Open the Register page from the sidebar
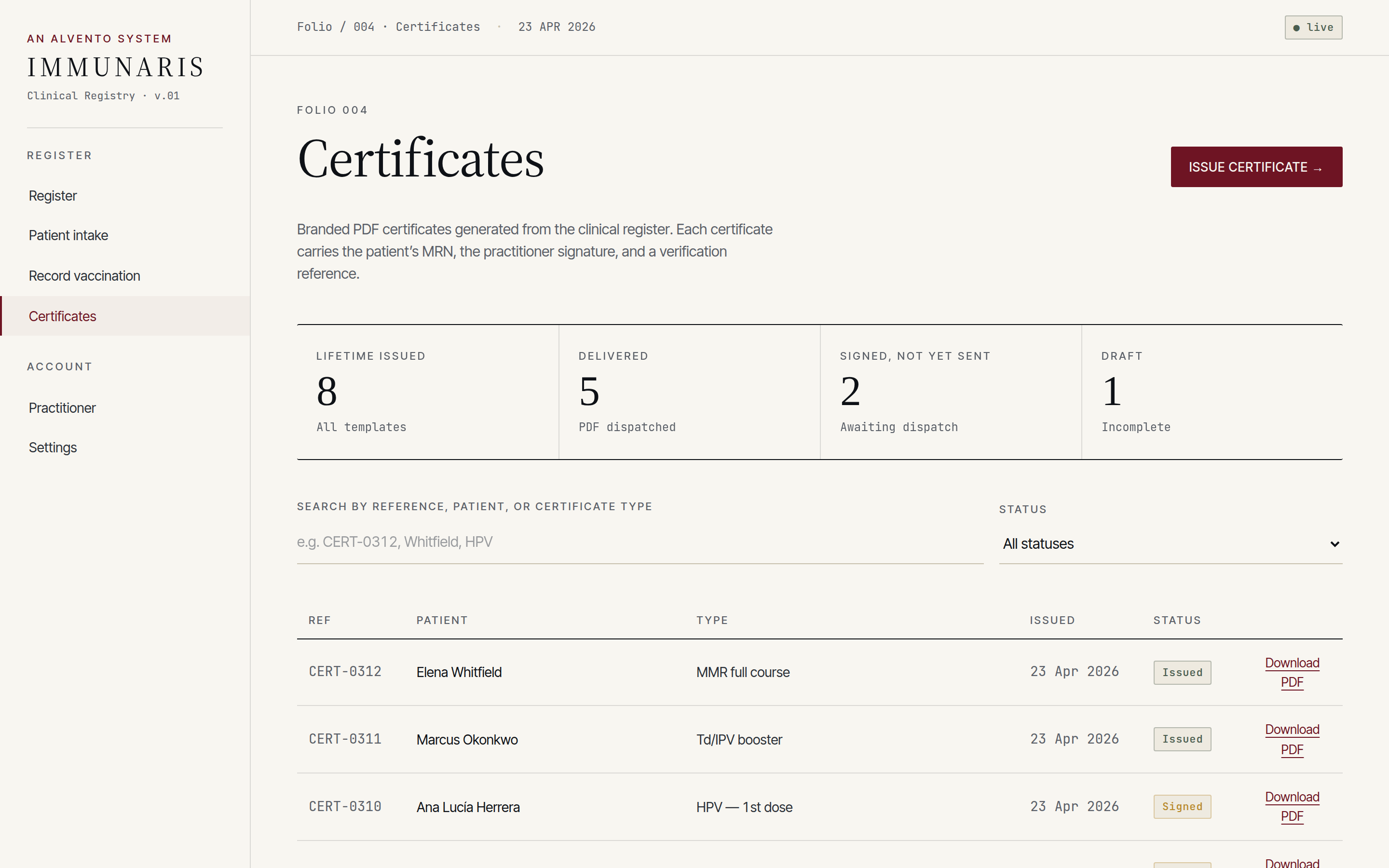The height and width of the screenshot is (868, 1389). tap(52, 195)
